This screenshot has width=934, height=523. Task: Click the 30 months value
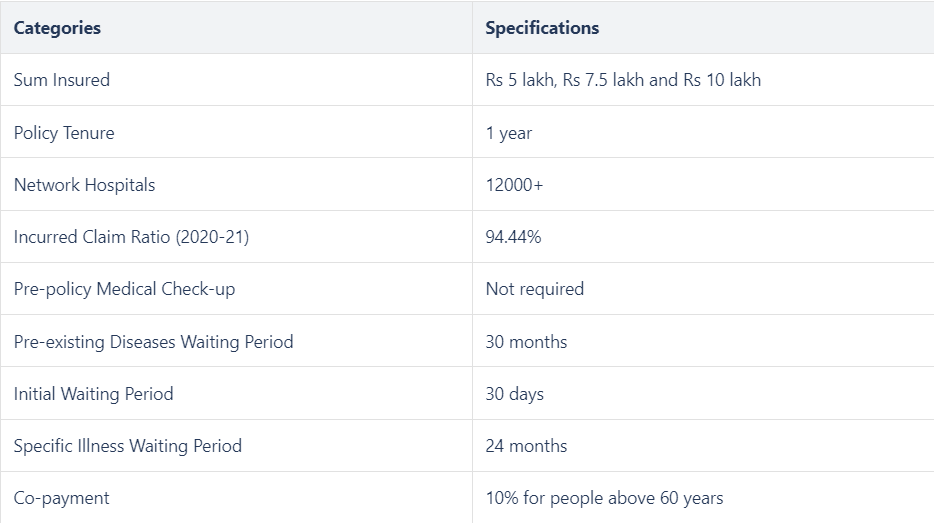pyautogui.click(x=527, y=341)
